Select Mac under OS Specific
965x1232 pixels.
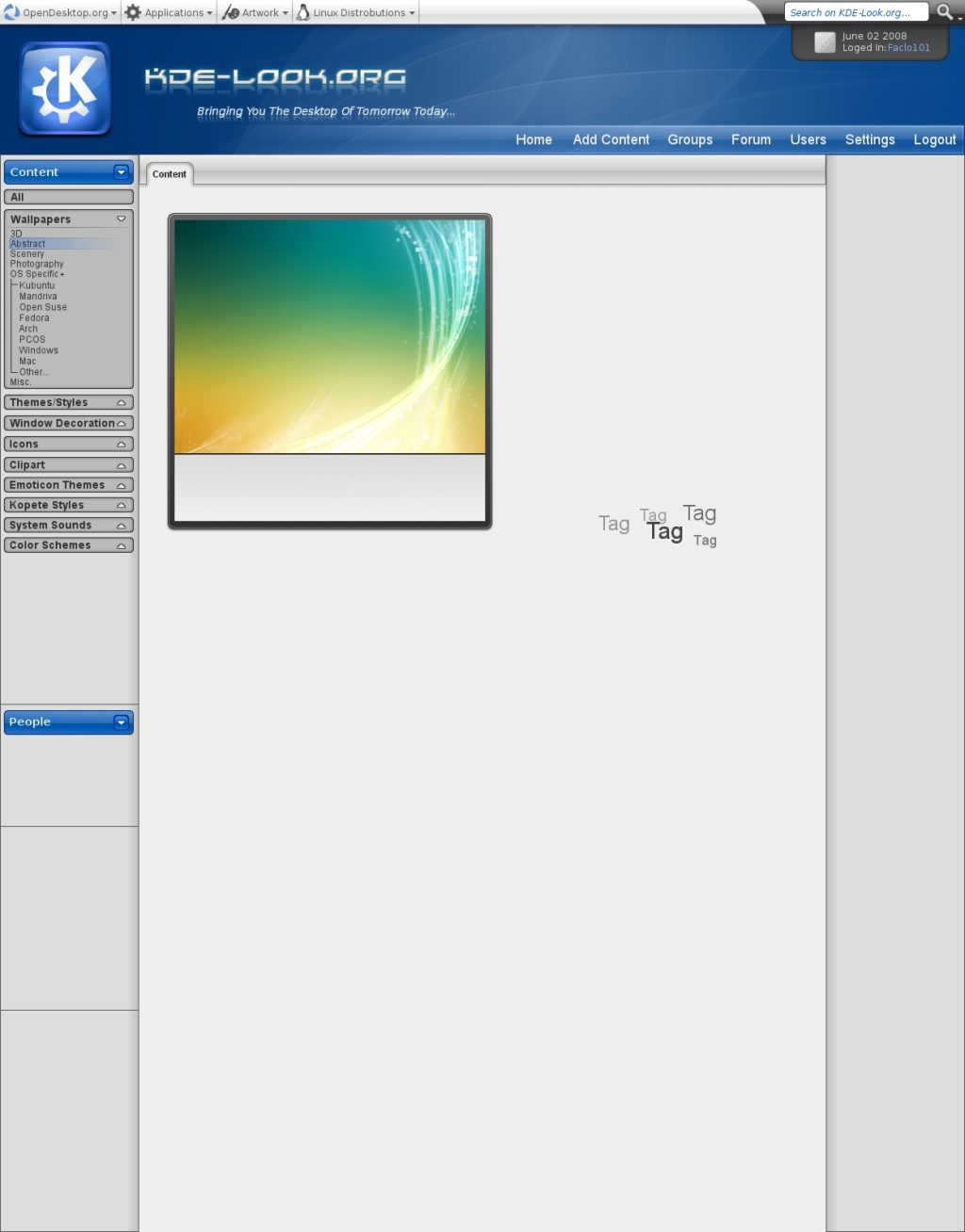[x=27, y=361]
